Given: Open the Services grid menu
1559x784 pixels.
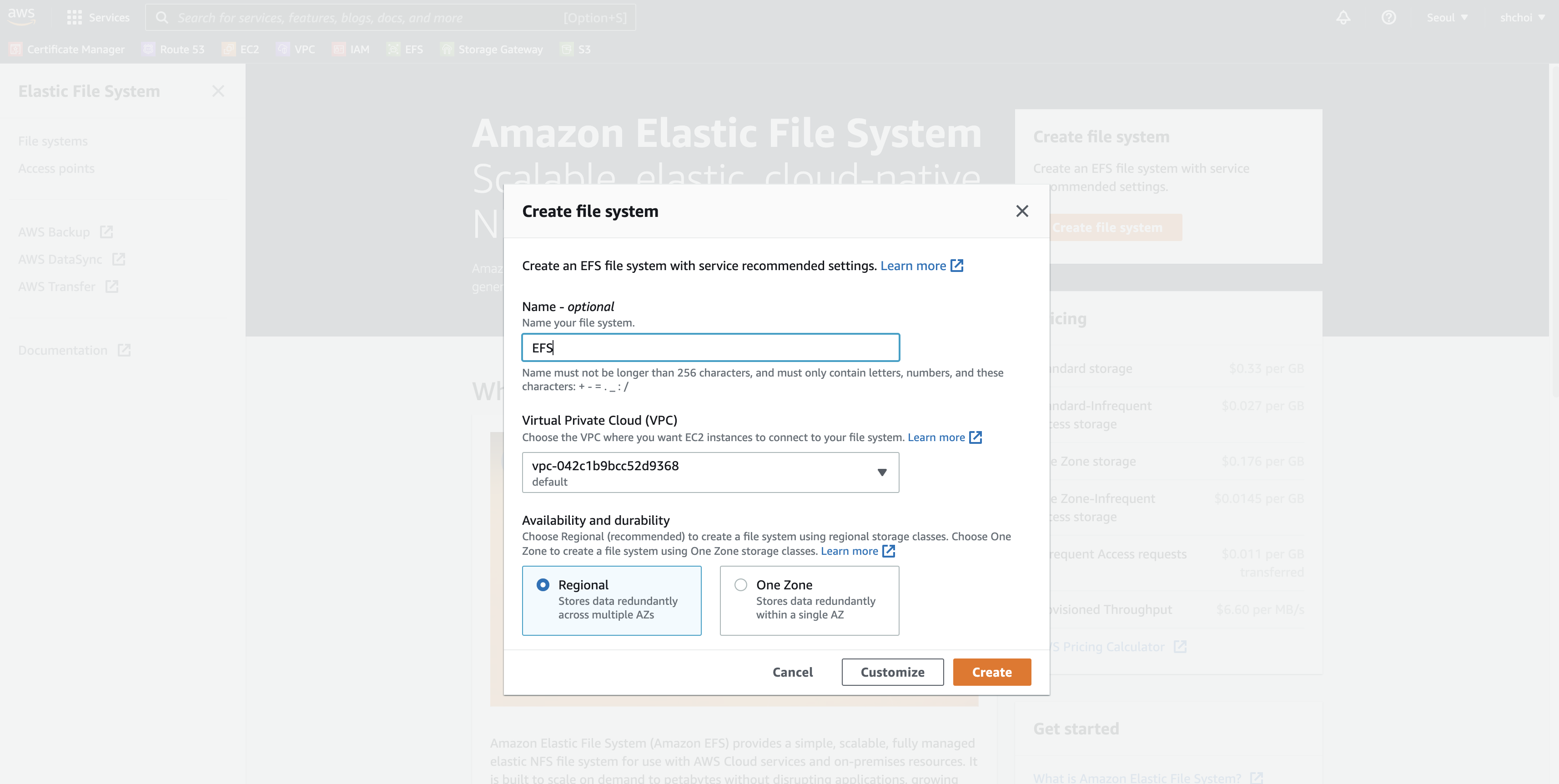Looking at the screenshot, I should tap(74, 18).
